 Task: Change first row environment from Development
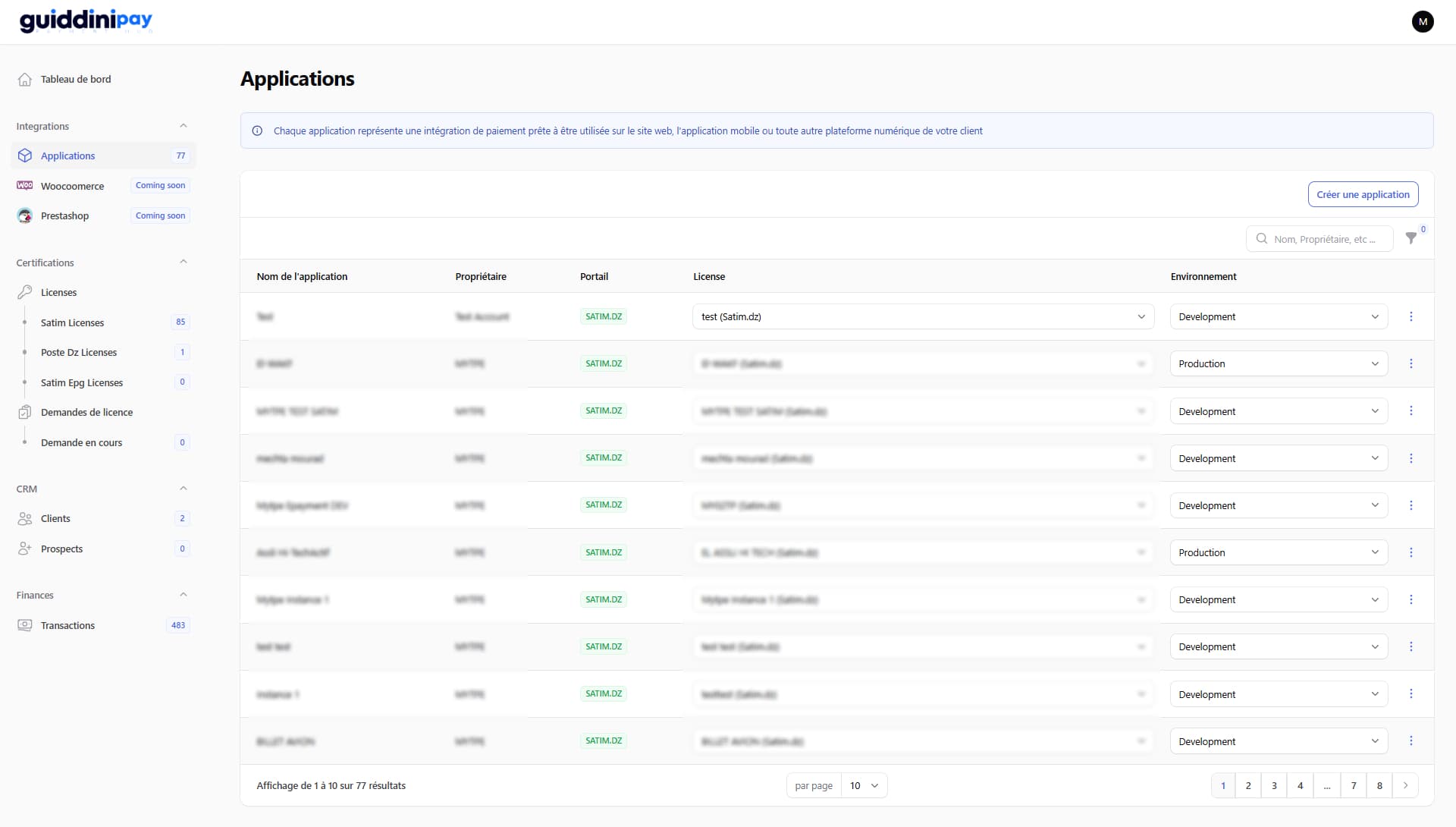coord(1278,316)
